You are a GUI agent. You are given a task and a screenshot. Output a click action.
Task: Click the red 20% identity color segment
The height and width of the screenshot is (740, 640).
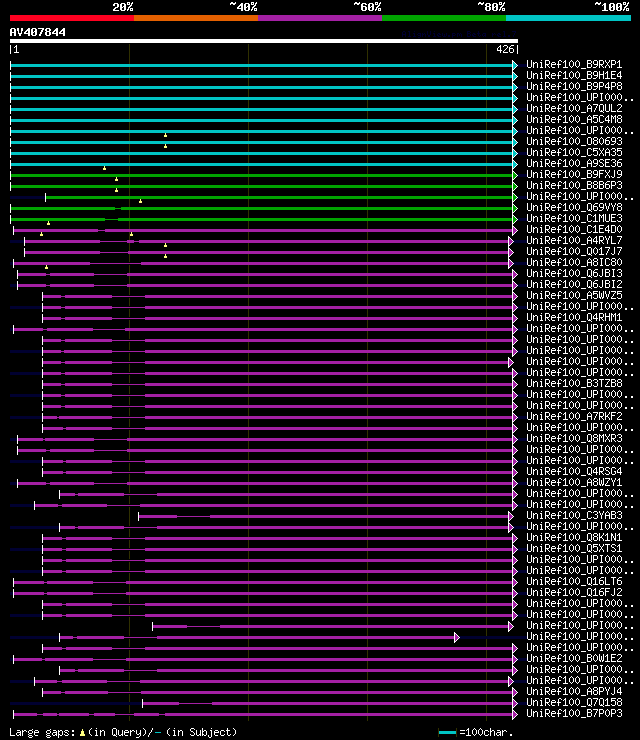coord(72,18)
